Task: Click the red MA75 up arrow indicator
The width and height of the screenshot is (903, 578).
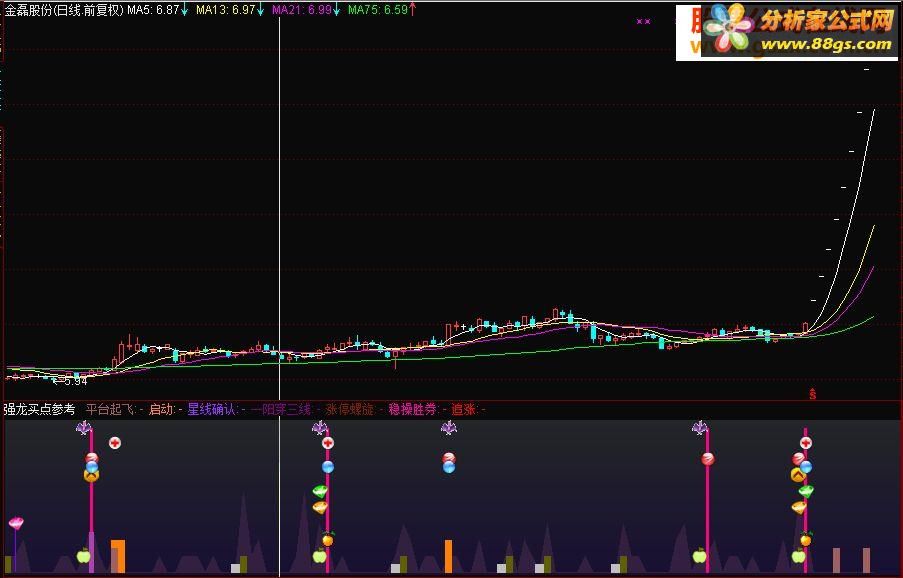Action: 412,10
